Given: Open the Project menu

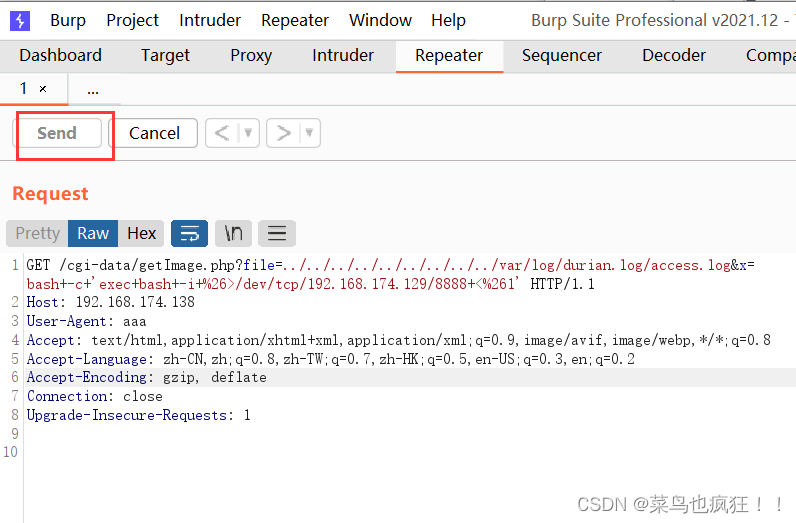Looking at the screenshot, I should pyautogui.click(x=132, y=20).
